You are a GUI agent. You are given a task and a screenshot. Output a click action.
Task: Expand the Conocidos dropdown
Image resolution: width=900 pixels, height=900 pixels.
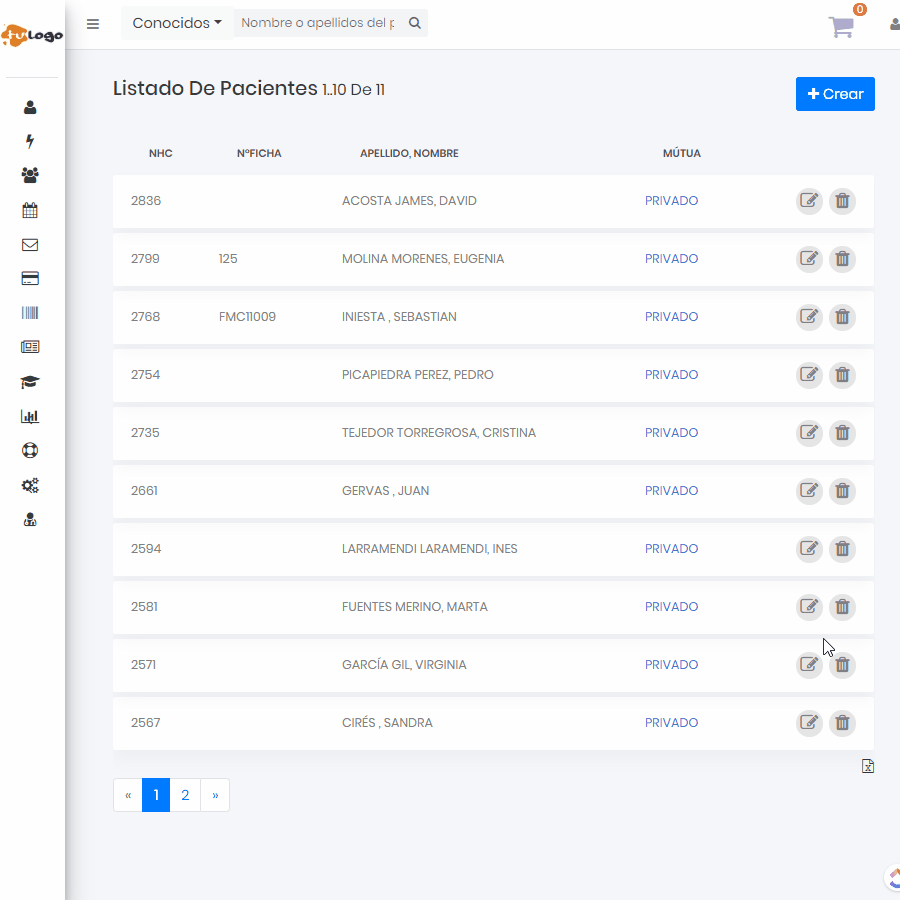point(177,23)
